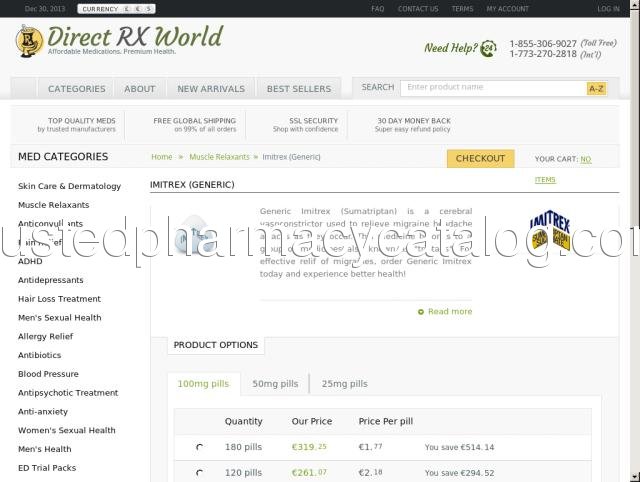The height and width of the screenshot is (482, 640).
Task: Click the 30 Day Money Back banner text
Action: point(413,125)
